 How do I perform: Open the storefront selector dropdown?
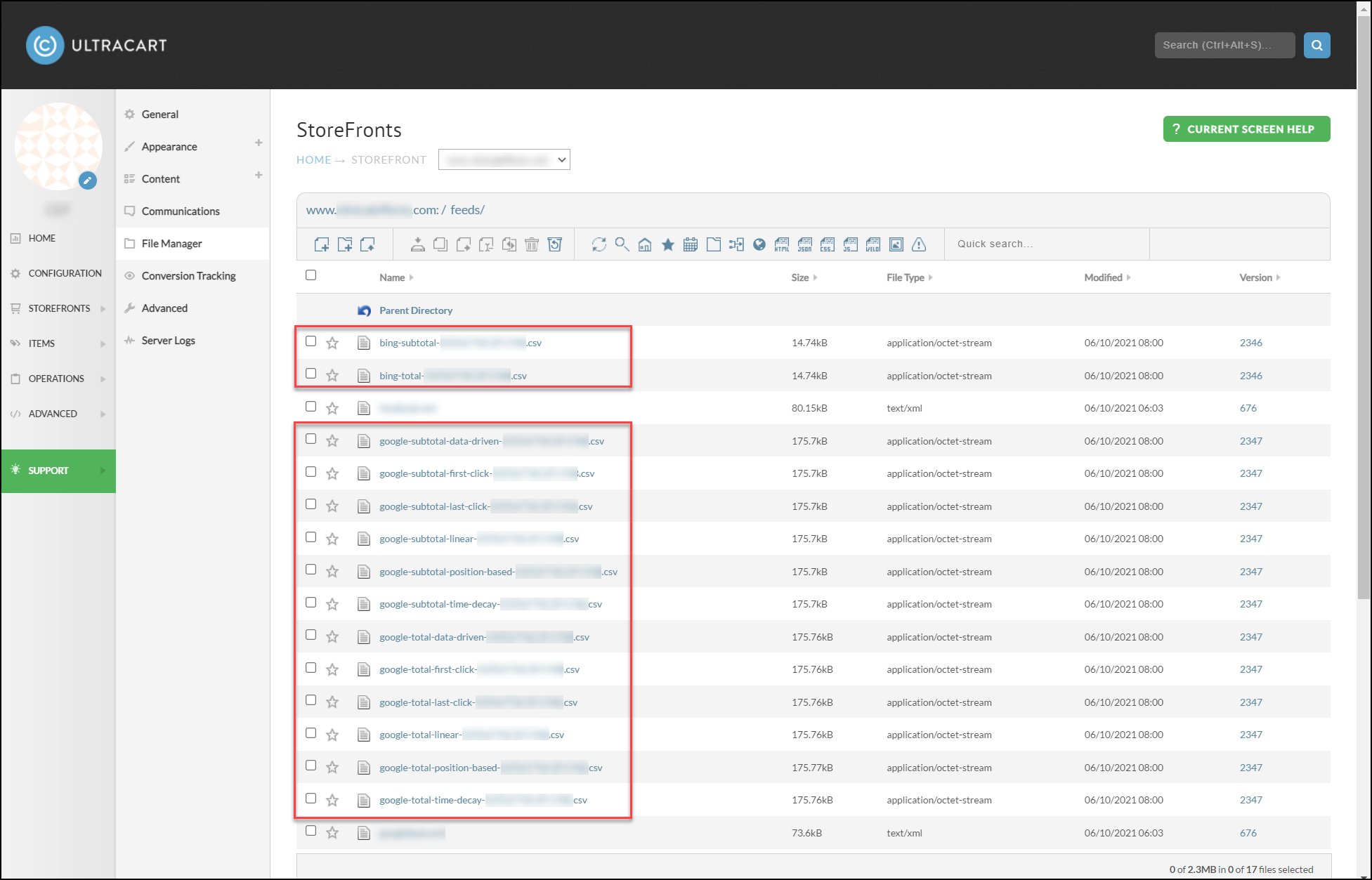pyautogui.click(x=504, y=159)
